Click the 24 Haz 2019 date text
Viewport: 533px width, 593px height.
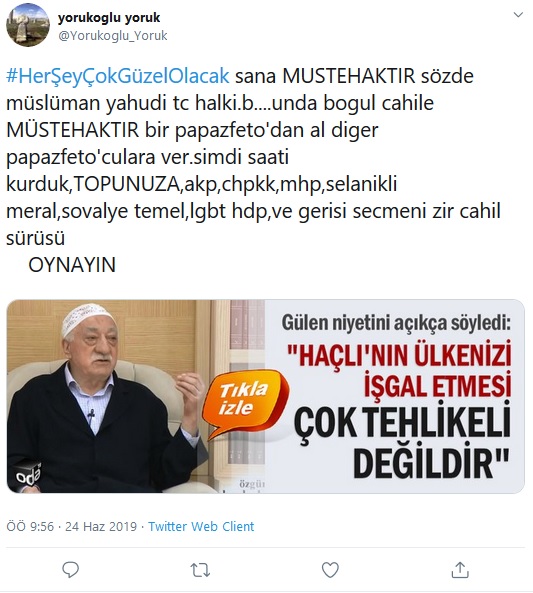[101, 526]
